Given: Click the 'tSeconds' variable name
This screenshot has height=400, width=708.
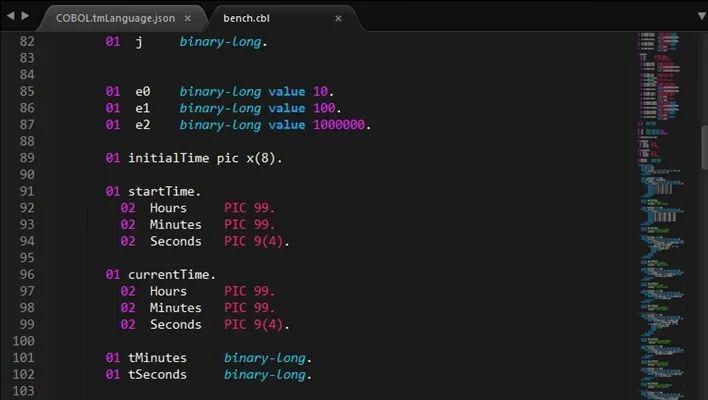Looking at the screenshot, I should [x=157, y=374].
